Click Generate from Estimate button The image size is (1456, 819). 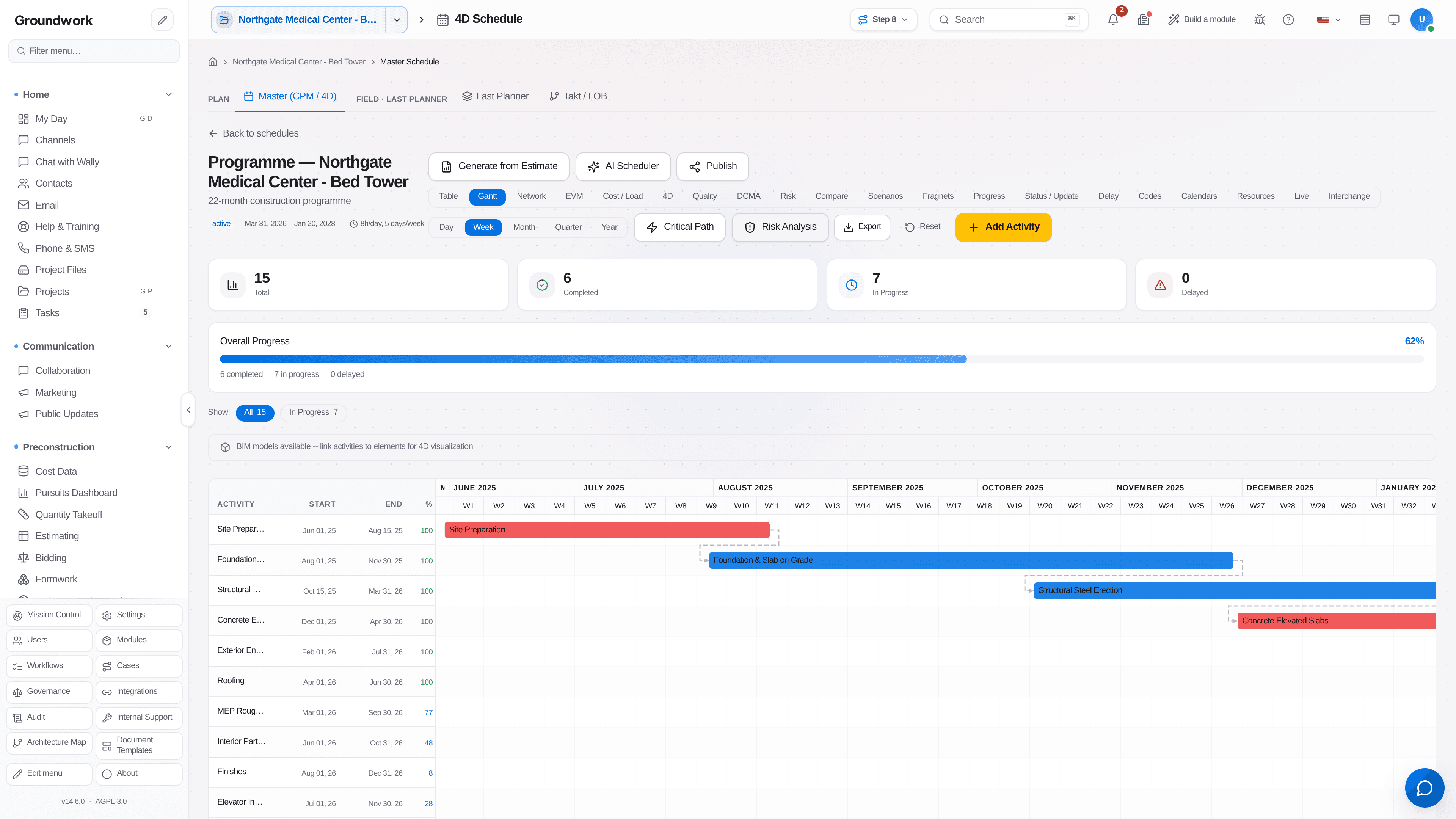[x=499, y=167]
